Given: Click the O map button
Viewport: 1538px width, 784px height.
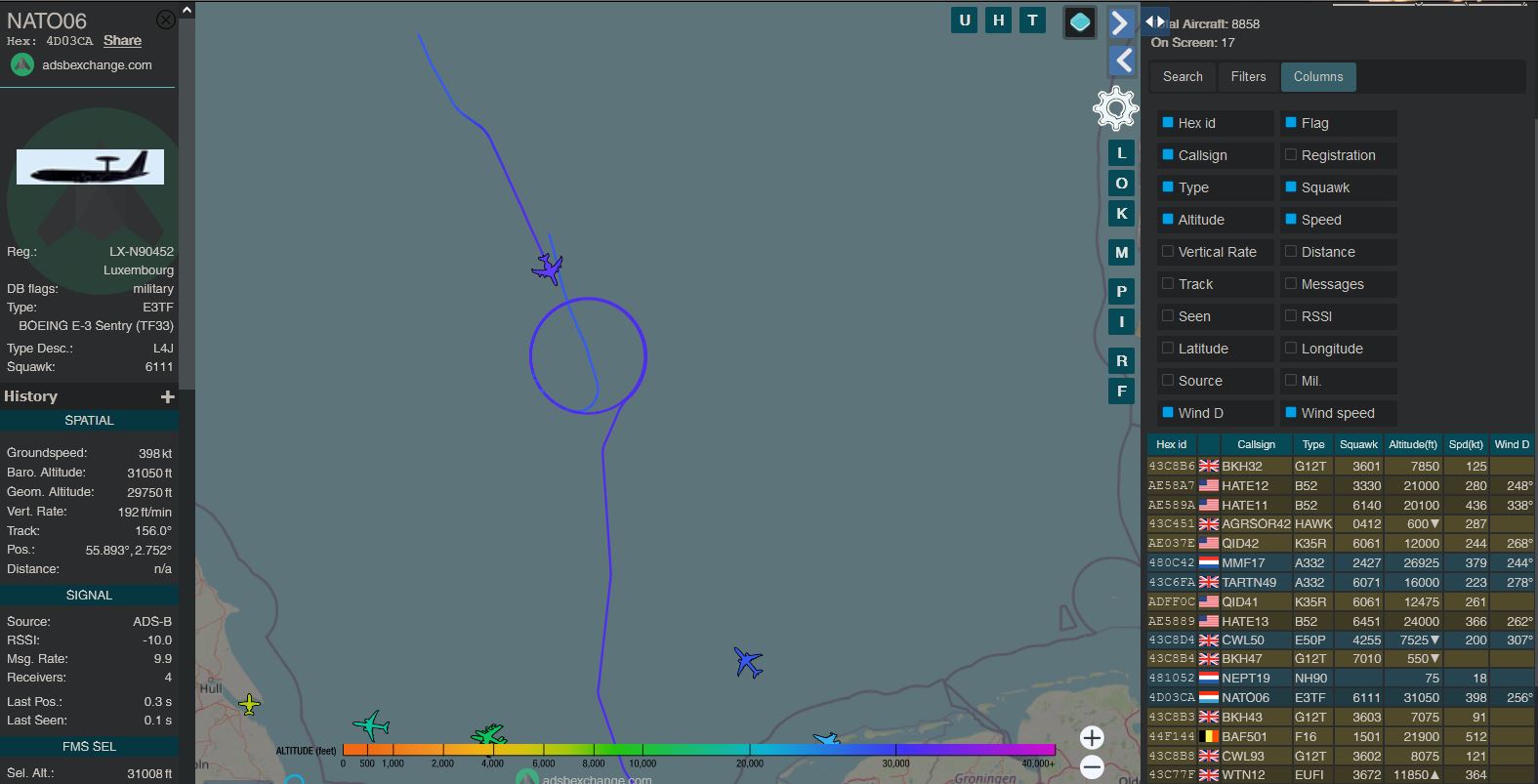Looking at the screenshot, I should tap(1121, 184).
